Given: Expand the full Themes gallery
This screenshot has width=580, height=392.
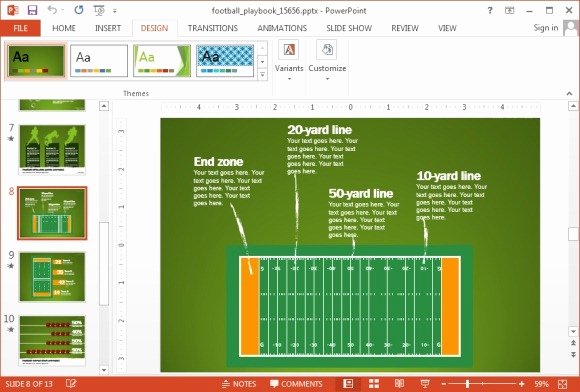Looking at the screenshot, I should coord(262,75).
